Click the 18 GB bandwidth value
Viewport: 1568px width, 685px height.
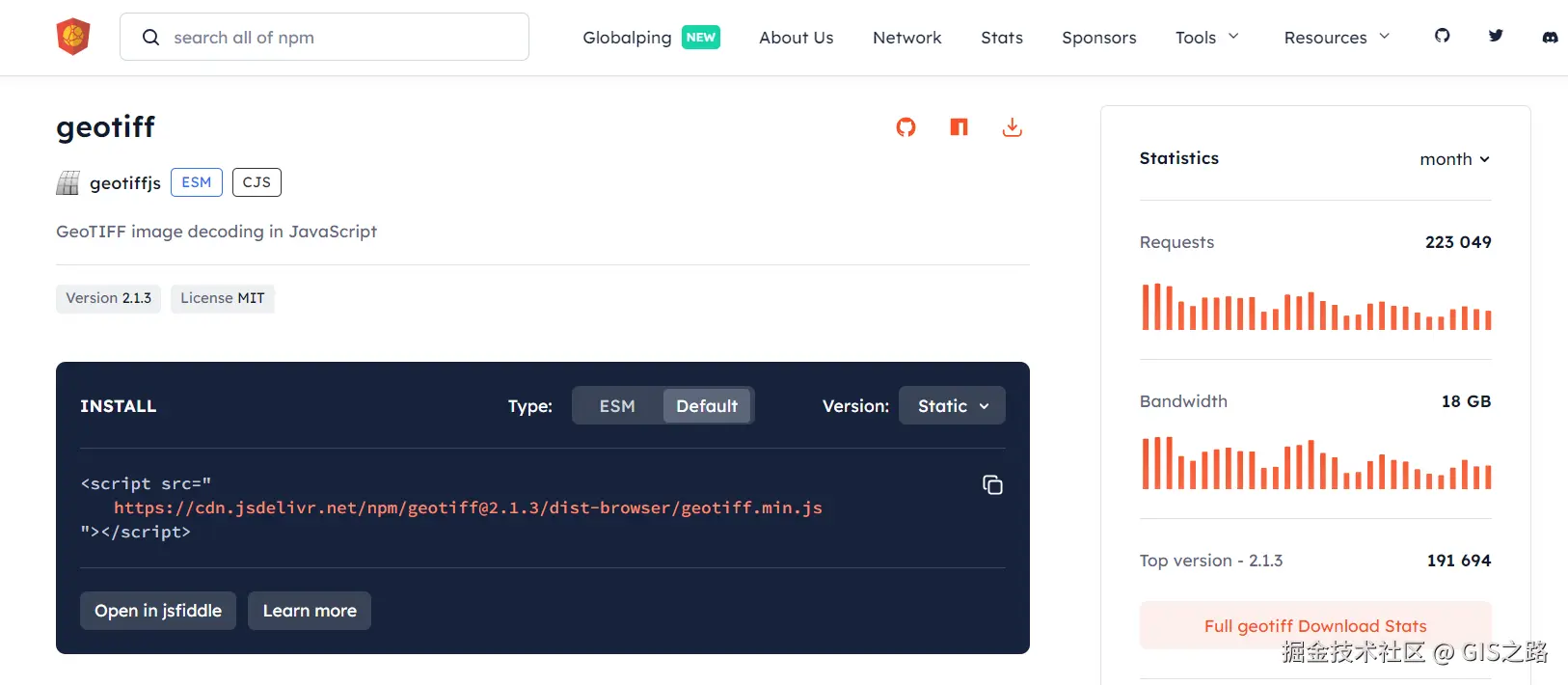tap(1466, 401)
